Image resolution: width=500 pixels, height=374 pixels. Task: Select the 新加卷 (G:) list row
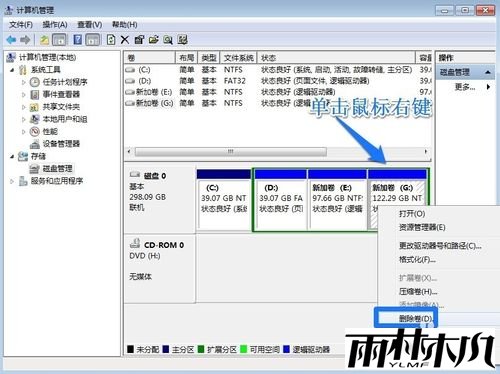[278, 103]
